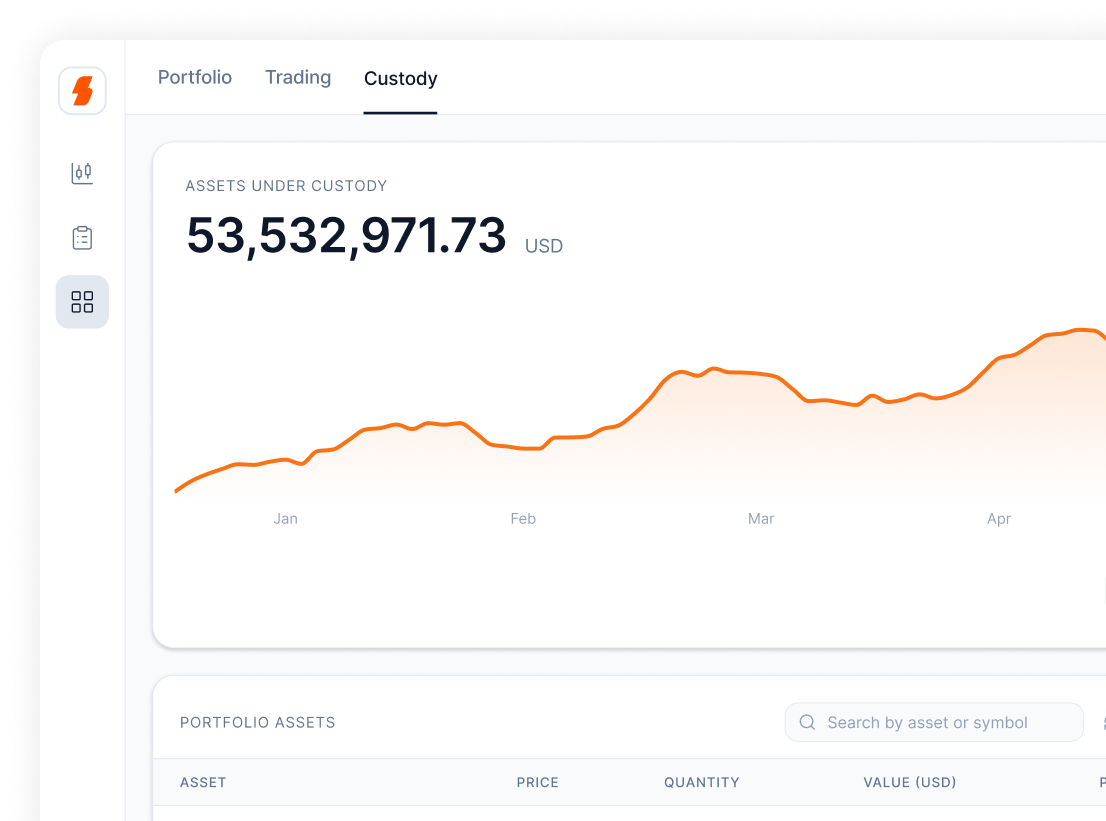Click the 53,532,971.73 custody total

pyautogui.click(x=346, y=236)
